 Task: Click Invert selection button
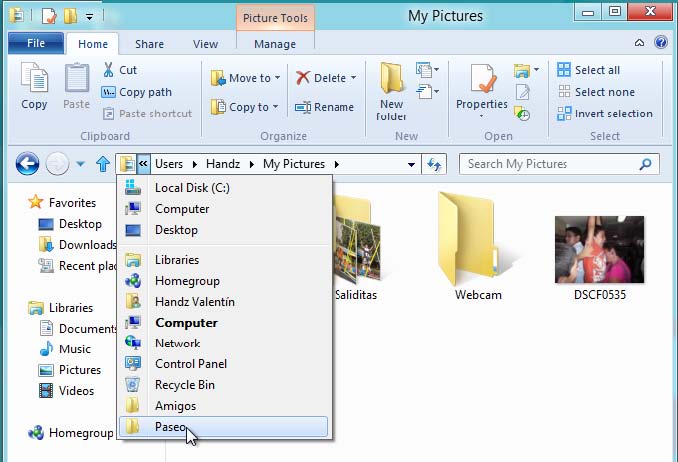(x=613, y=113)
